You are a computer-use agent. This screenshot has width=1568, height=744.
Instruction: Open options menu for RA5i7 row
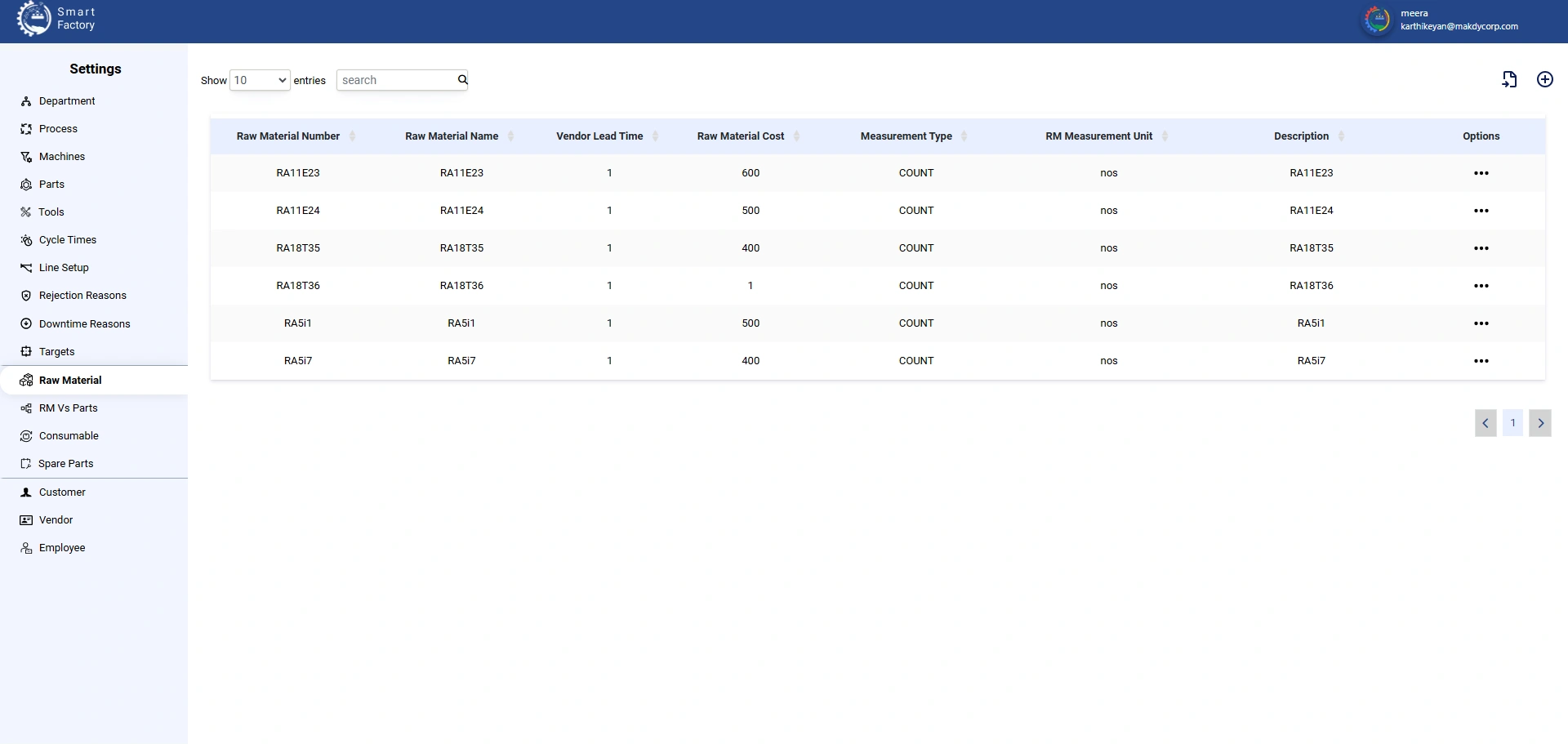pos(1481,361)
